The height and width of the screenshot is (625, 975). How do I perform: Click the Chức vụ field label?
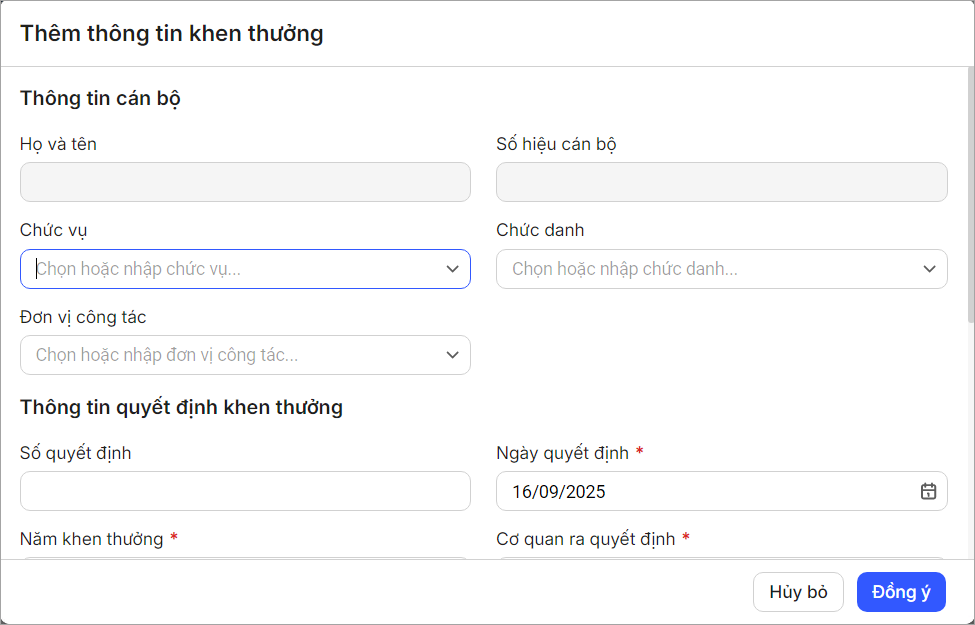click(x=54, y=231)
